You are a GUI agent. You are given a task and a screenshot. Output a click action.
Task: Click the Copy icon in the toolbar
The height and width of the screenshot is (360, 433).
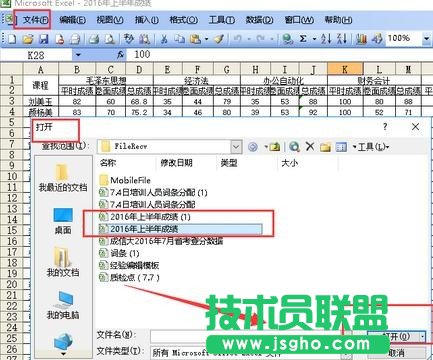[179, 39]
